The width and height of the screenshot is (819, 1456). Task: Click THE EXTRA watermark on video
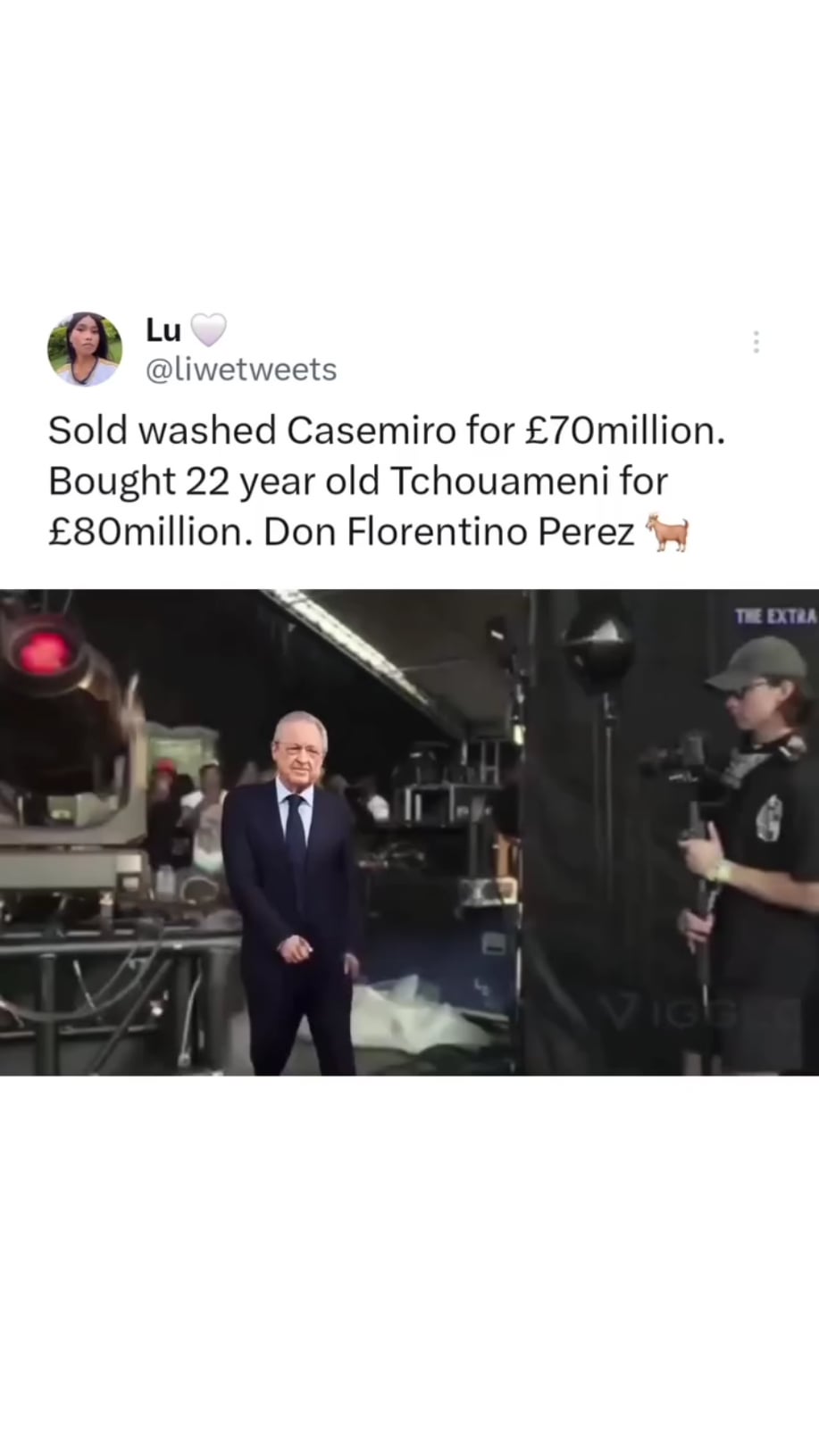pos(775,616)
